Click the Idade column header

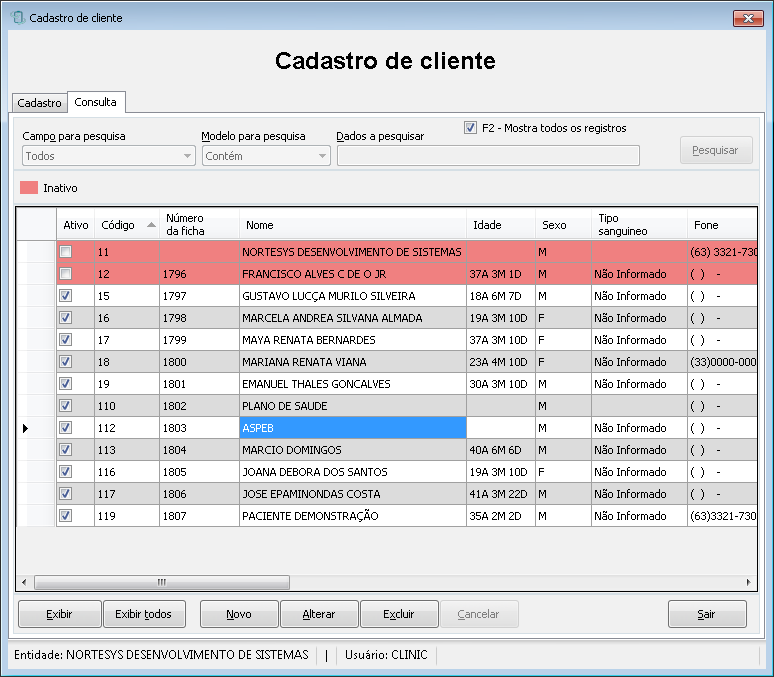pyautogui.click(x=501, y=225)
